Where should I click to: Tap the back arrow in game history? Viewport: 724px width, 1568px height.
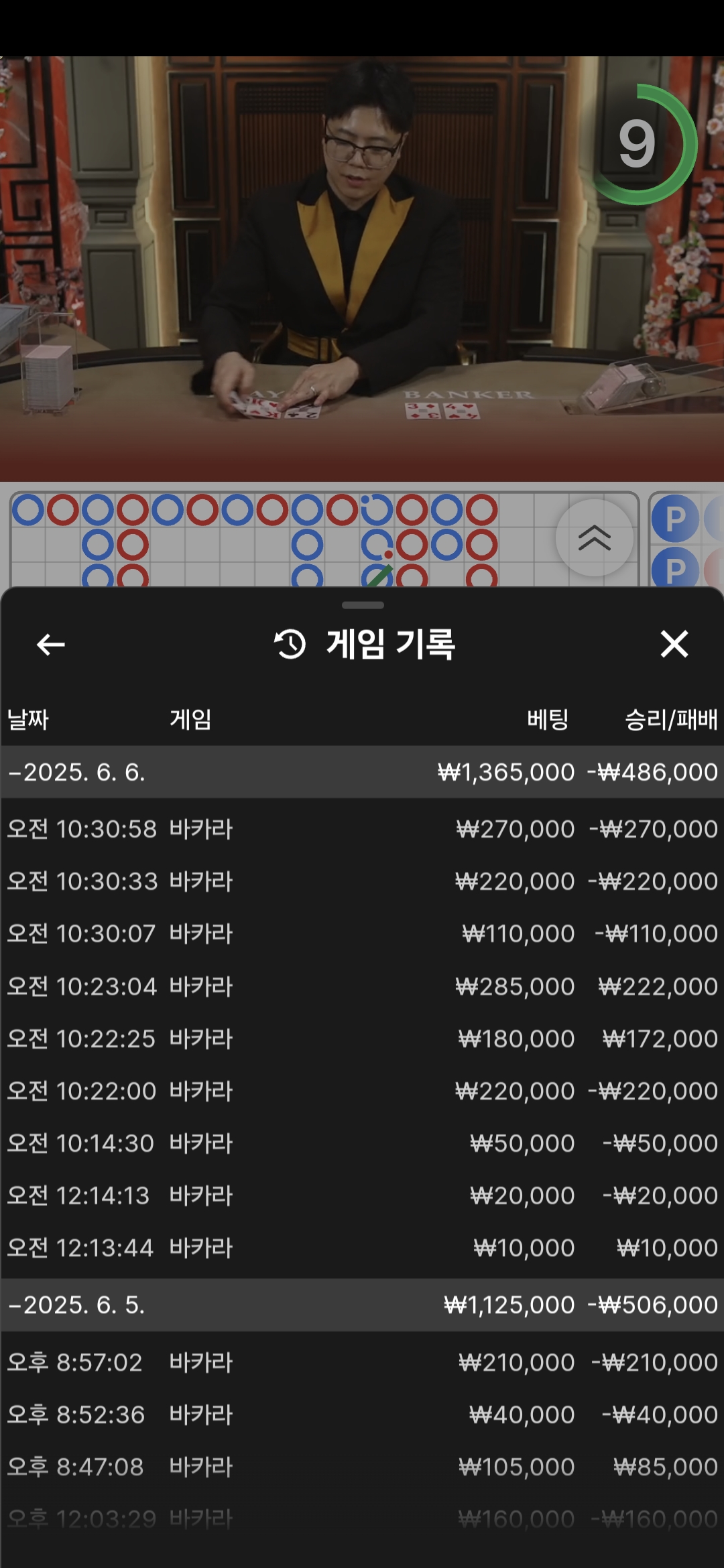click(51, 645)
